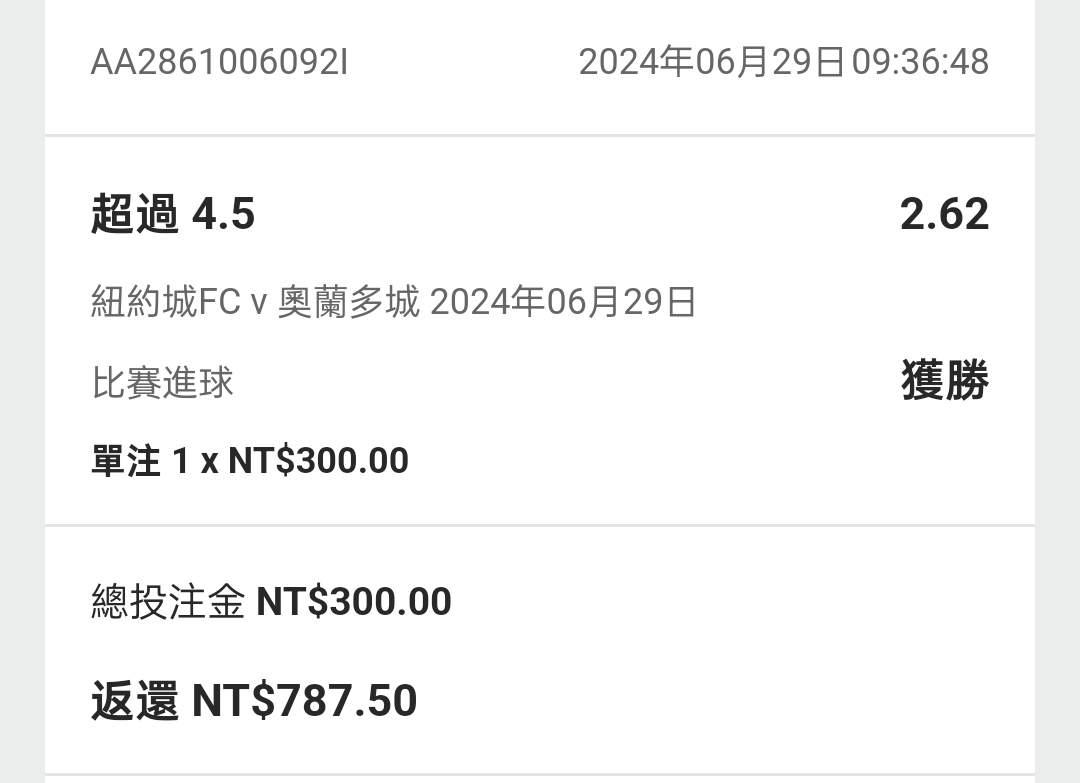Select the 09:36:48 timestamp in the header

click(920, 62)
